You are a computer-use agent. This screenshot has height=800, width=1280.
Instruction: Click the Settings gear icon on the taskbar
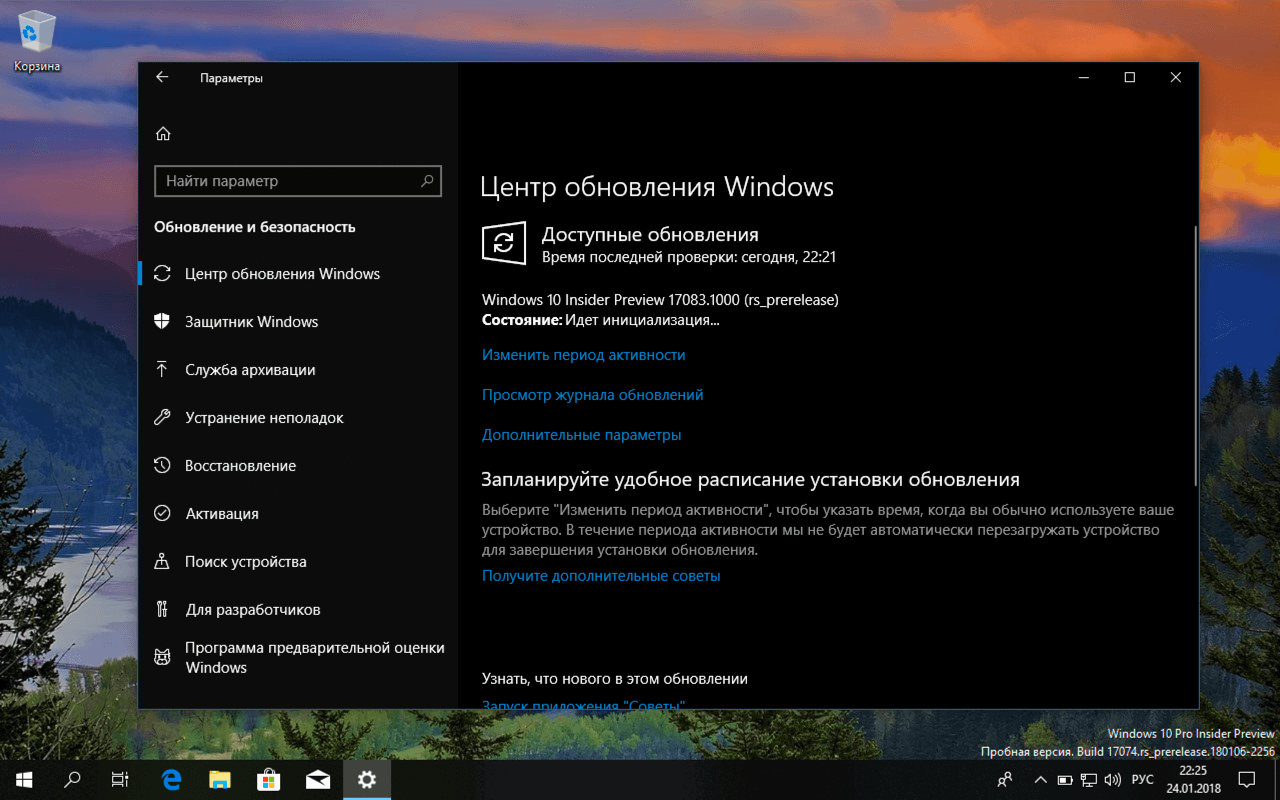(x=367, y=780)
